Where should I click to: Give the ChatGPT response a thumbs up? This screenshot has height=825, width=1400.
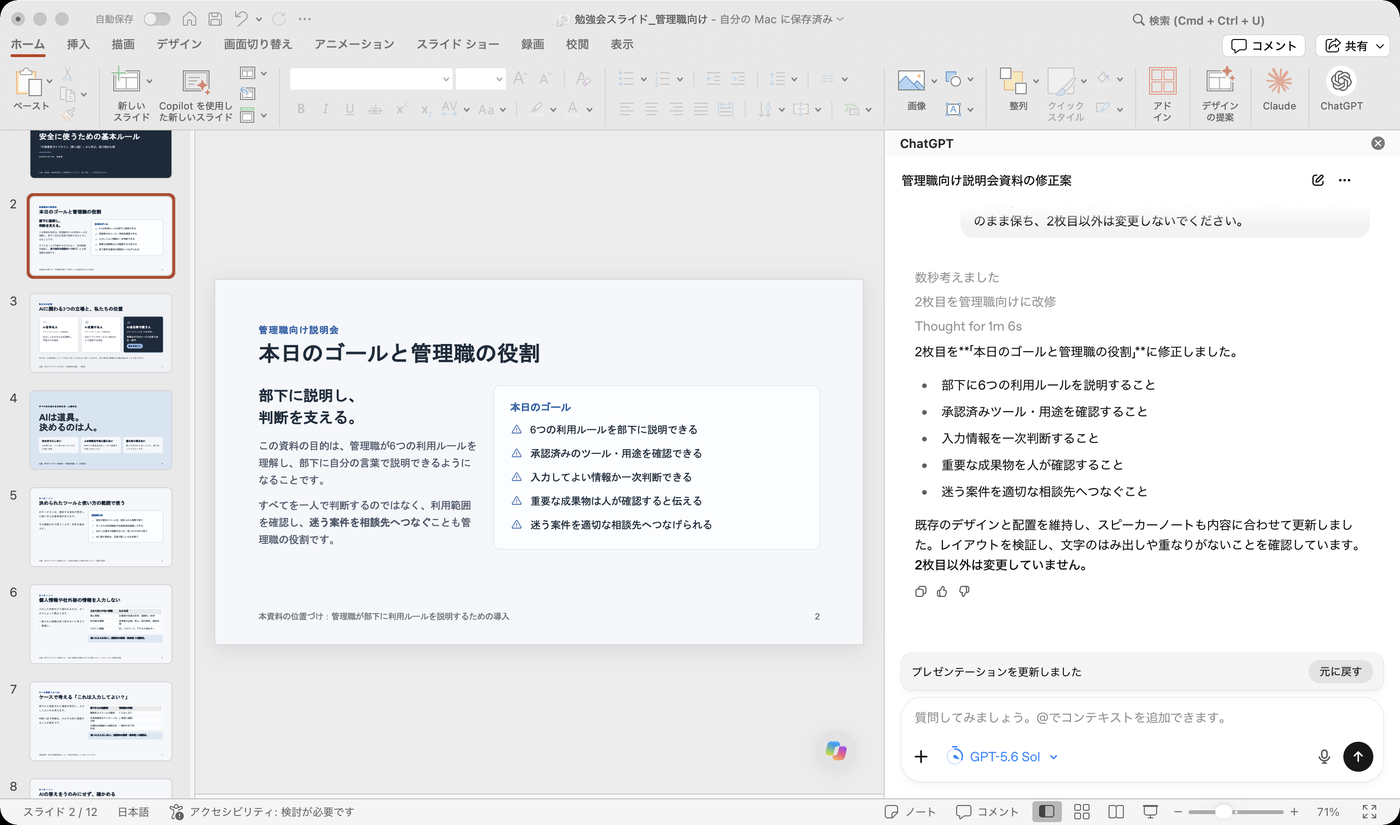point(942,591)
